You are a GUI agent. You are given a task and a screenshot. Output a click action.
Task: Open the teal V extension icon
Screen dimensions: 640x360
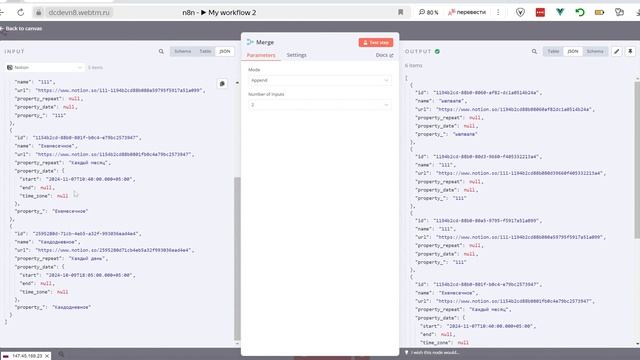[560, 13]
